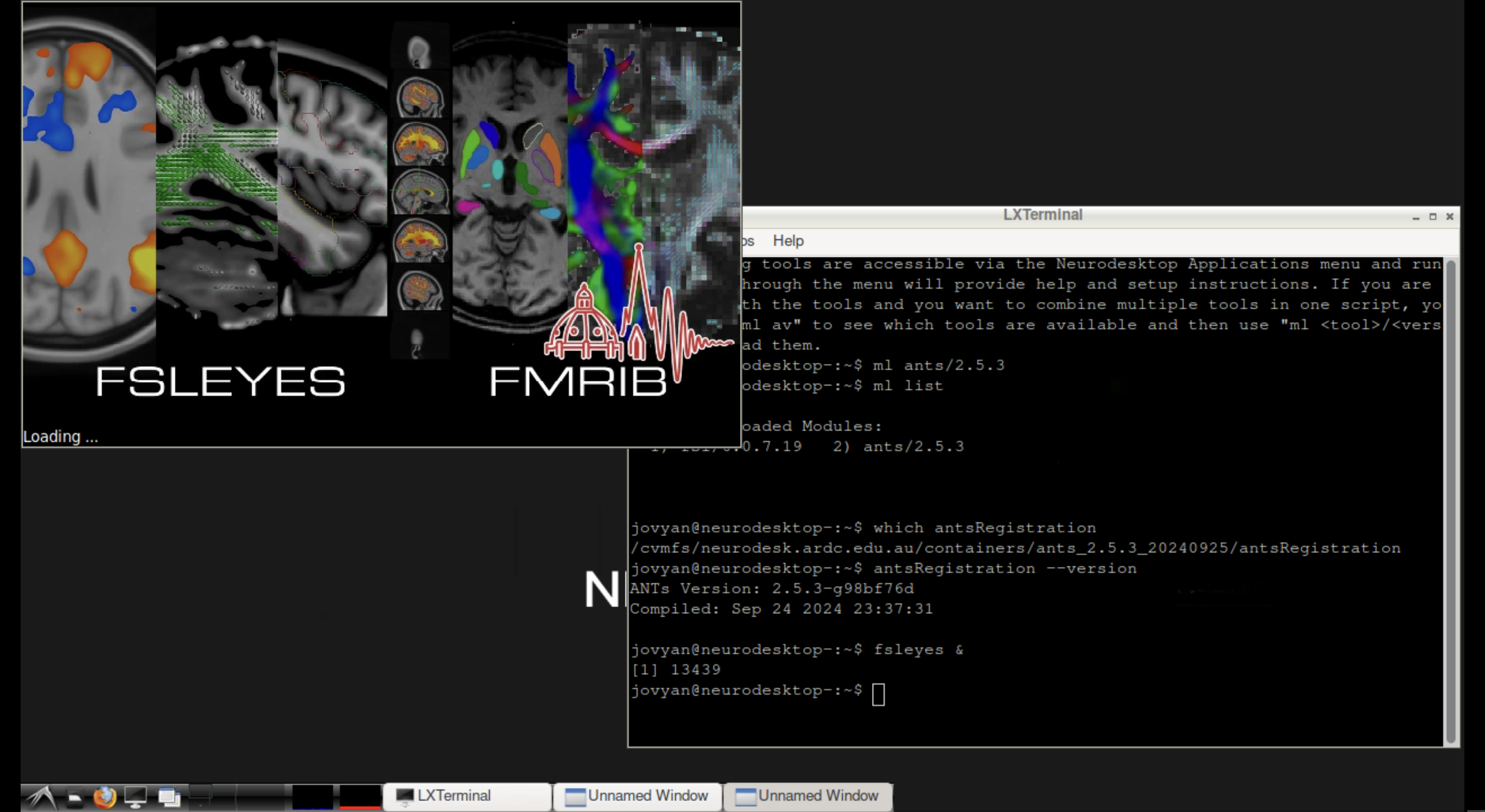The image size is (1485, 812).
Task: Switch to LXTerminal in the taskbar
Action: pyautogui.click(x=467, y=796)
